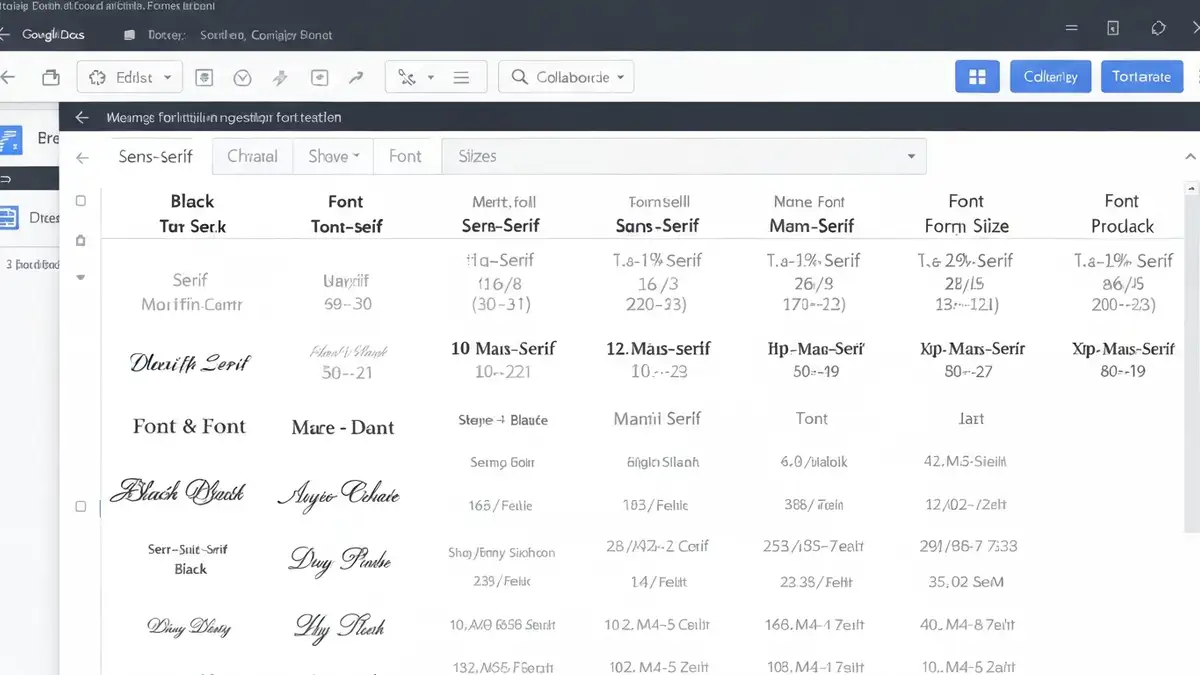Click the 12.Mars-serif cell

pos(658,349)
